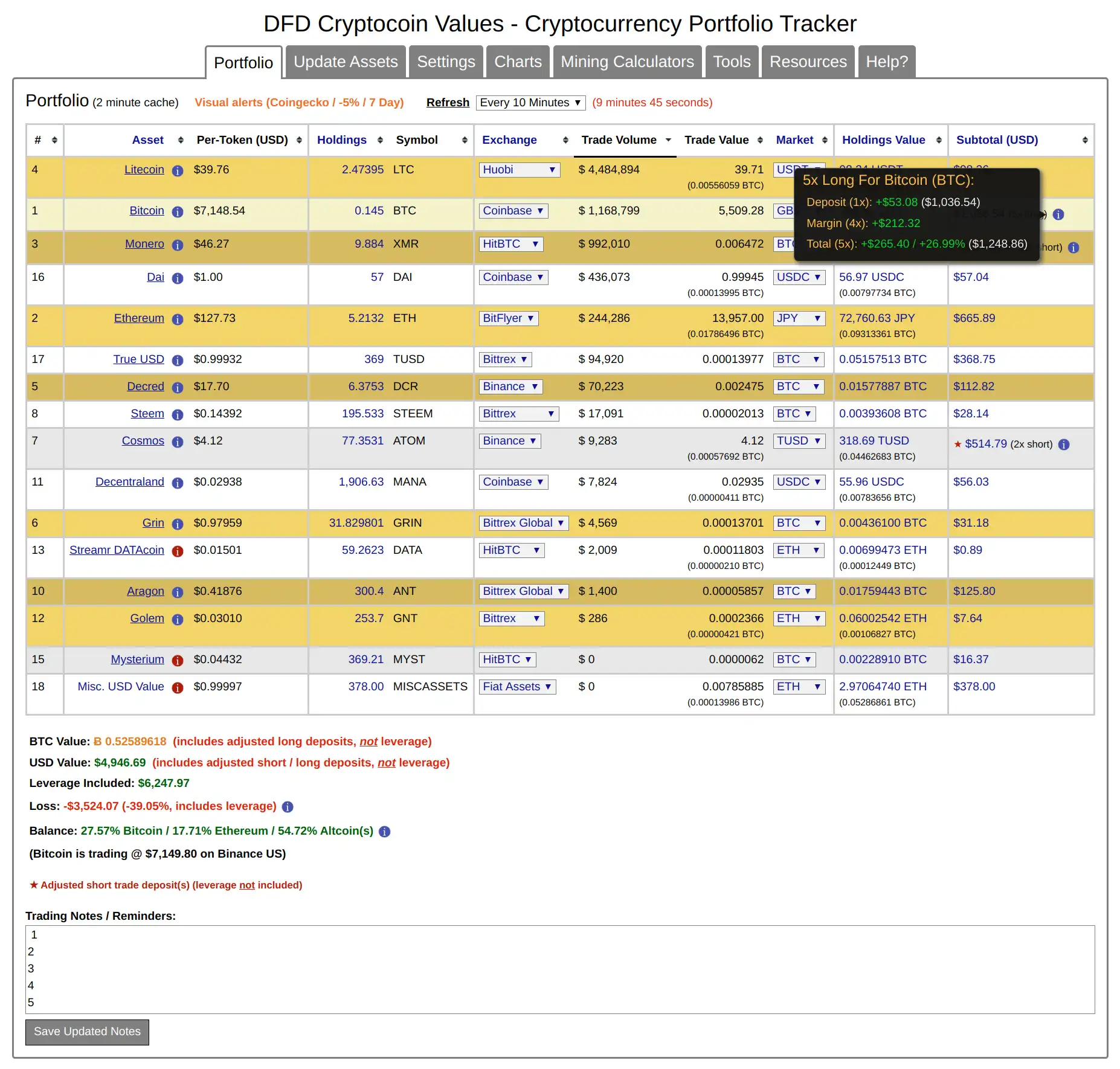1120x1069 pixels.
Task: Click the info icon after the Loss summary
Action: 288,807
